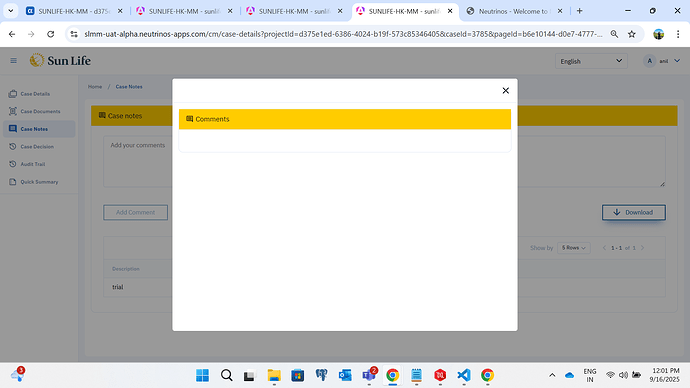Click the Add your comments text area
Viewport: 690px width, 388px height.
[x=384, y=161]
